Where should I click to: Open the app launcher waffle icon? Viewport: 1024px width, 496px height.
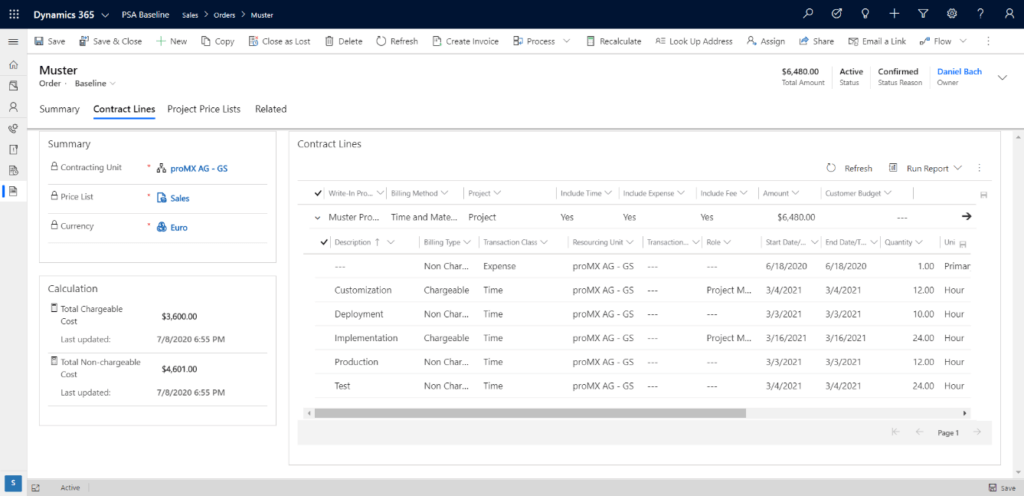[x=14, y=14]
